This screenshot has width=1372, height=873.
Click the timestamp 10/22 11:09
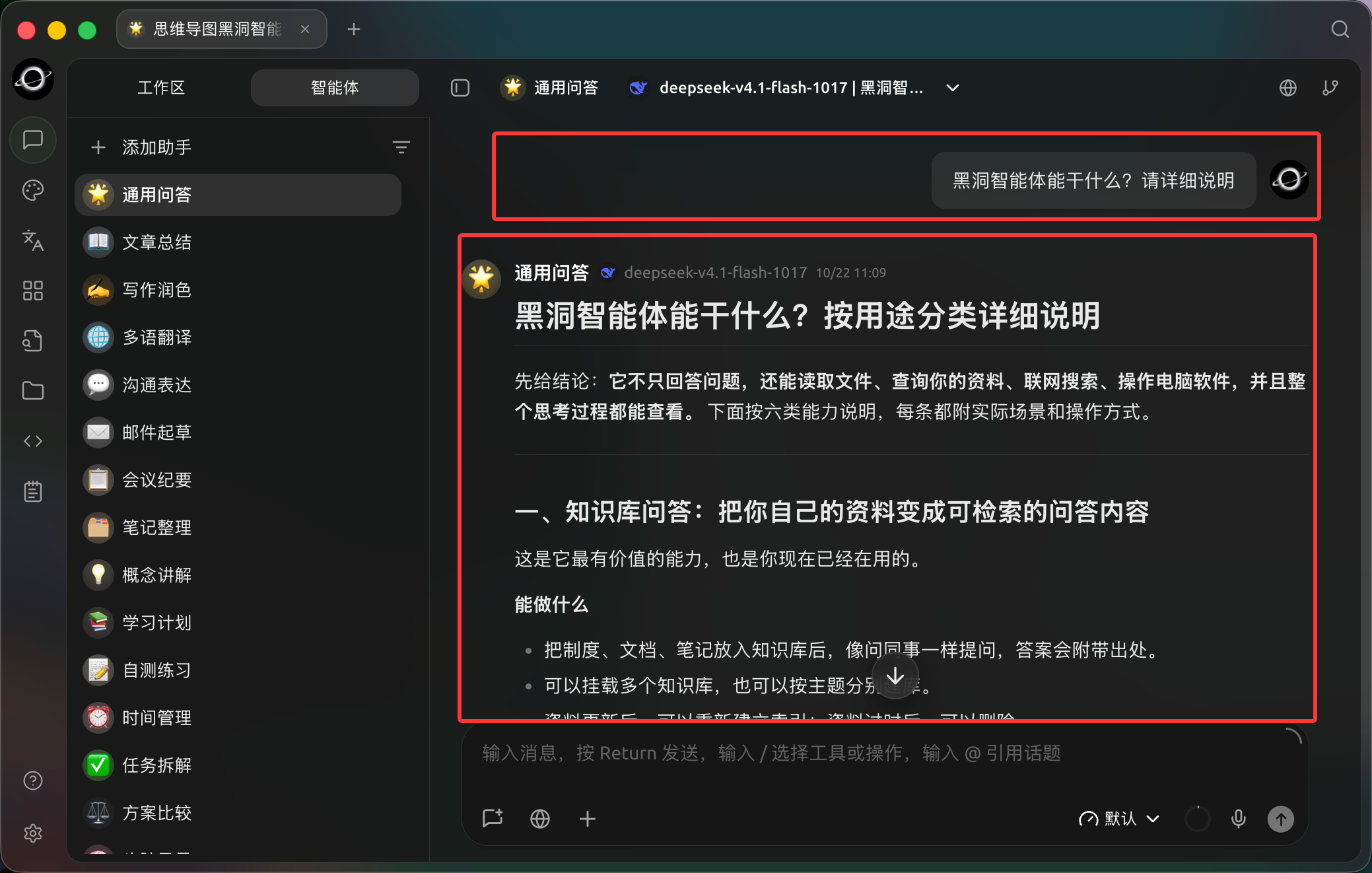(851, 273)
